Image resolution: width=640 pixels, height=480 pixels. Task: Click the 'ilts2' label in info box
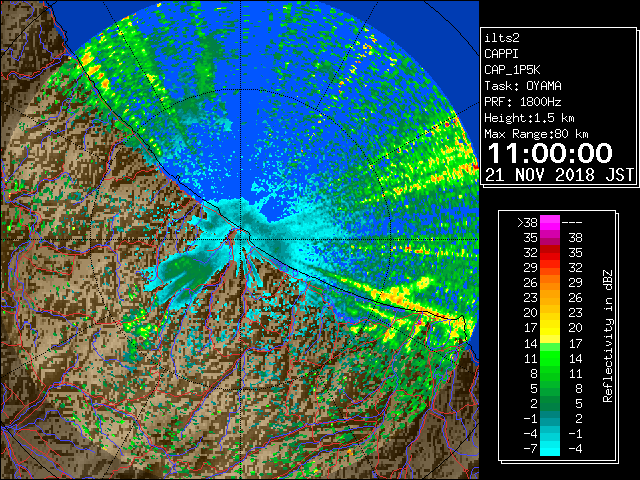[x=502, y=38]
